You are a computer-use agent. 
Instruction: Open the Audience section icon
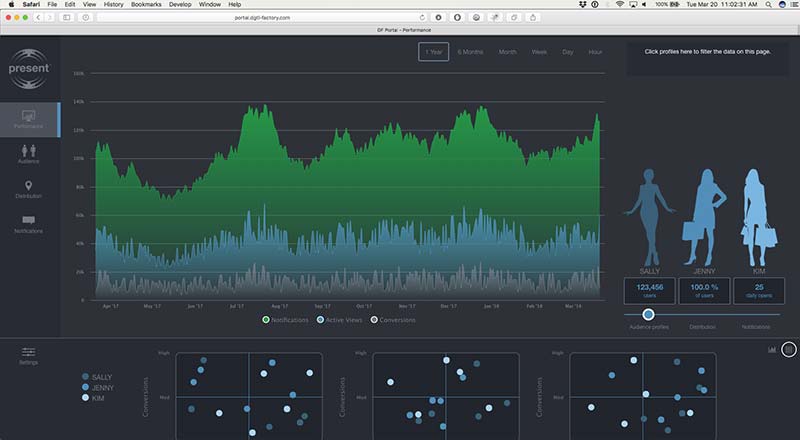(x=29, y=151)
